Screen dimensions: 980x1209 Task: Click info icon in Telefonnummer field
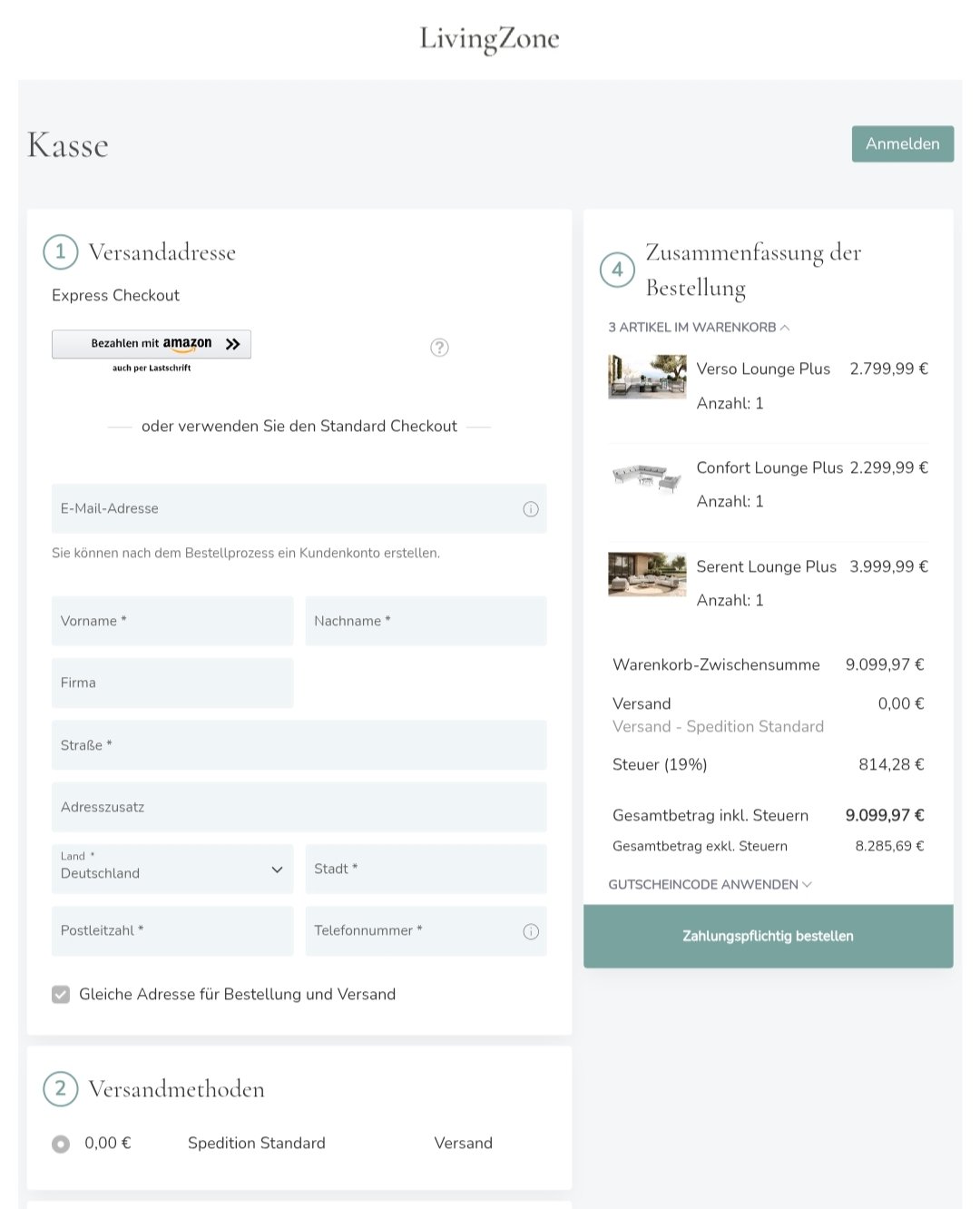531,931
